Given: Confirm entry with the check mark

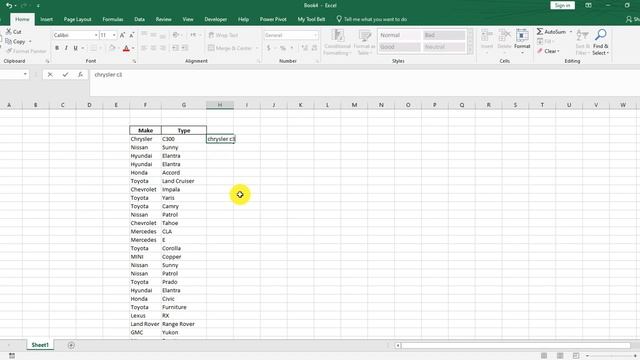Looking at the screenshot, I should (65, 75).
